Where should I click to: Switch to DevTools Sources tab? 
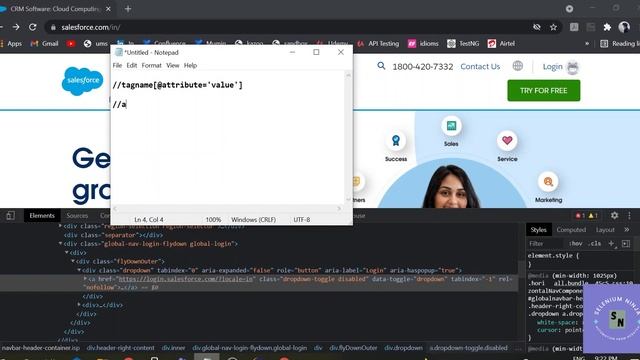[77, 216]
